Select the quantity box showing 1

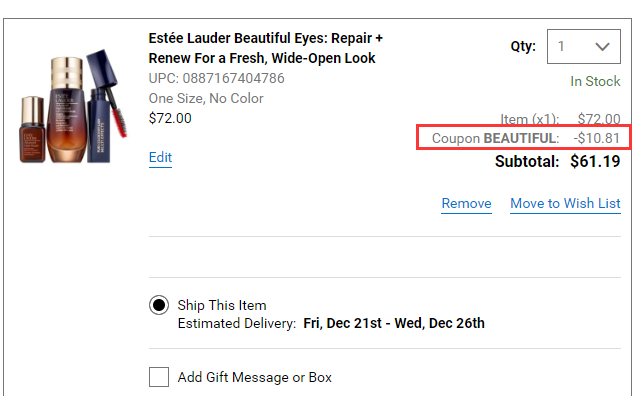pos(584,46)
